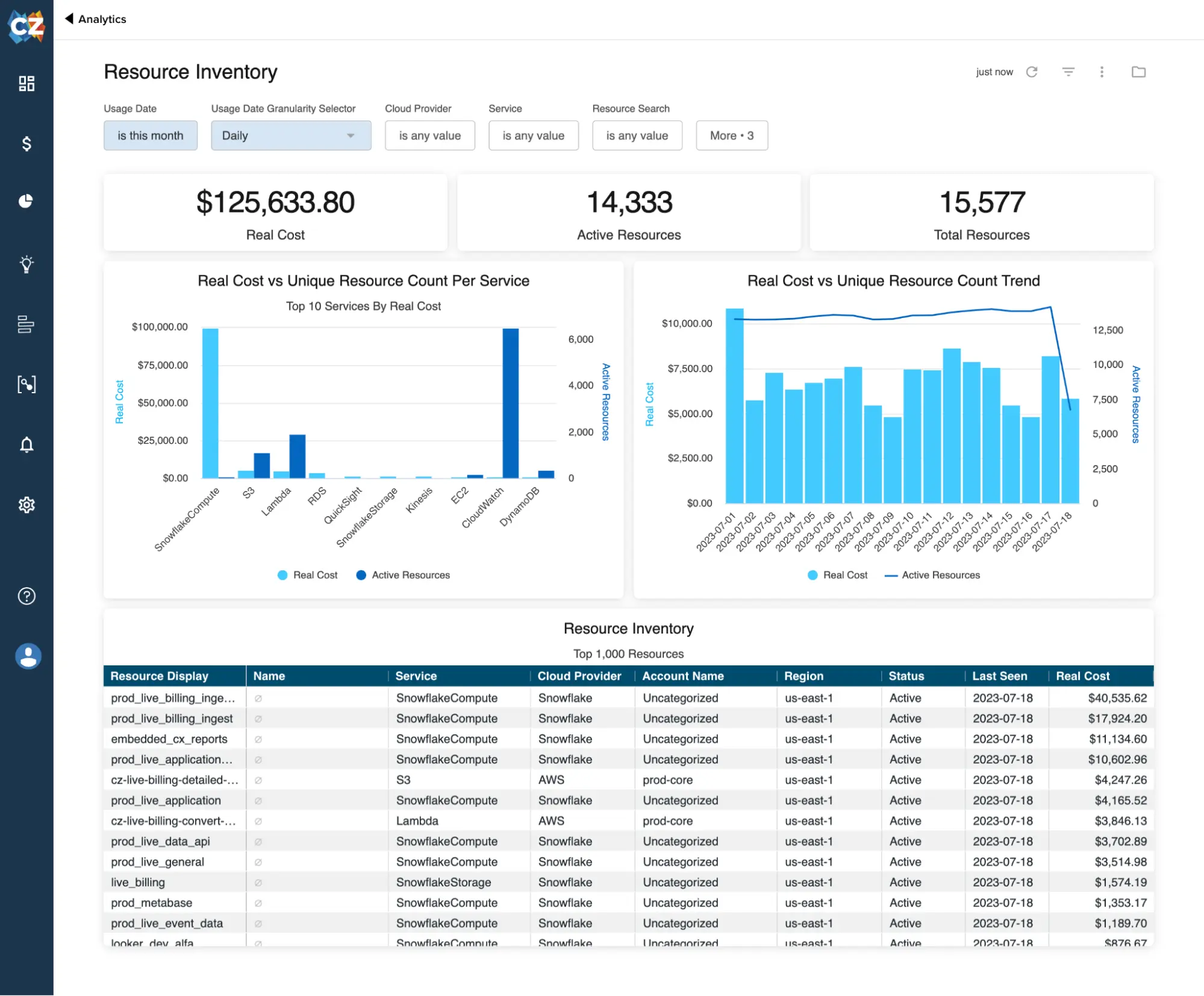Screen dimensions: 1204x996
Task: Open Usage Date filter 'is this month'
Action: point(151,135)
